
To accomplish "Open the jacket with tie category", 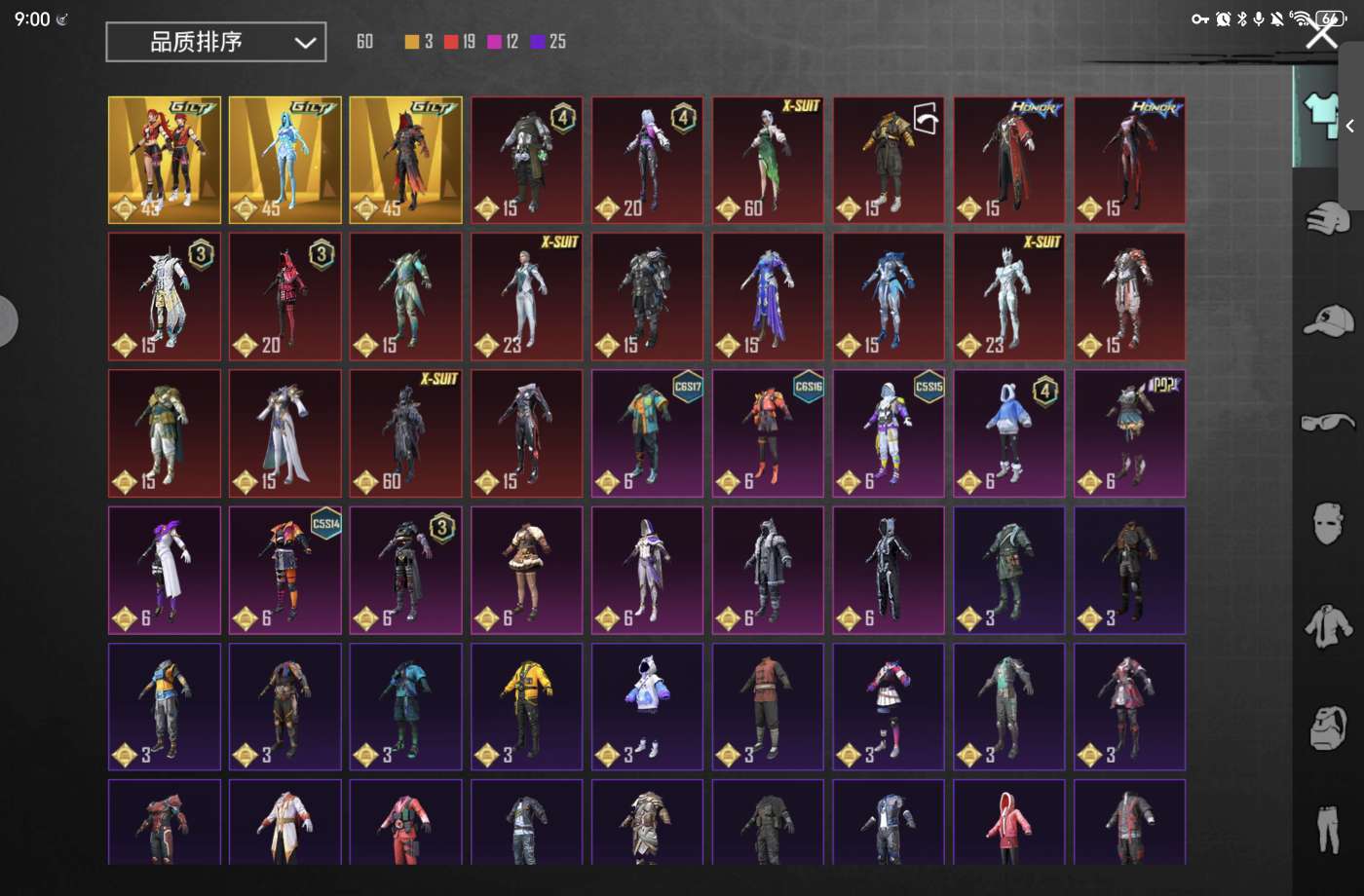I will tap(1327, 625).
